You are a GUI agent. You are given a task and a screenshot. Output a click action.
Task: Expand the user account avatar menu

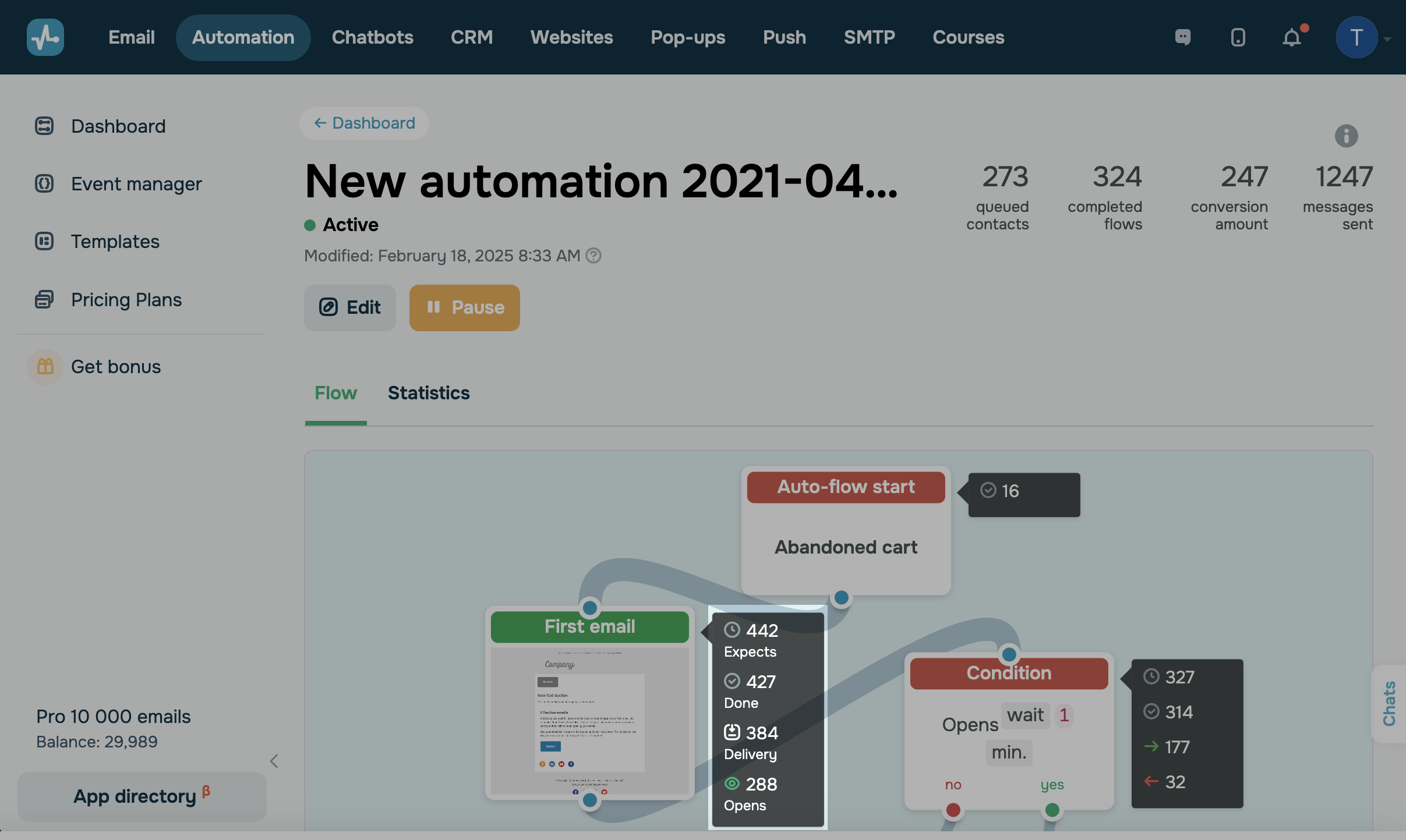point(1356,38)
